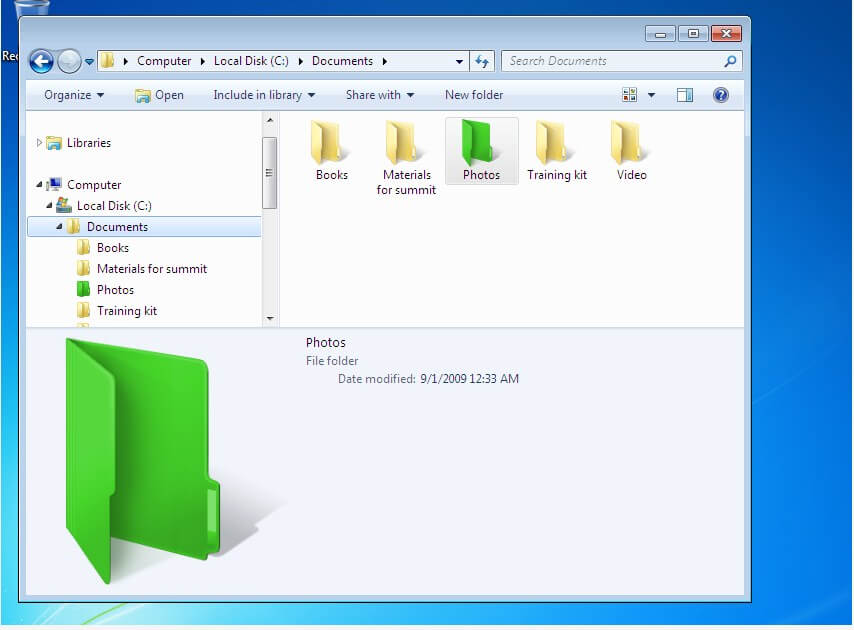
Task: Select the green Photos folder icon
Action: [x=481, y=145]
